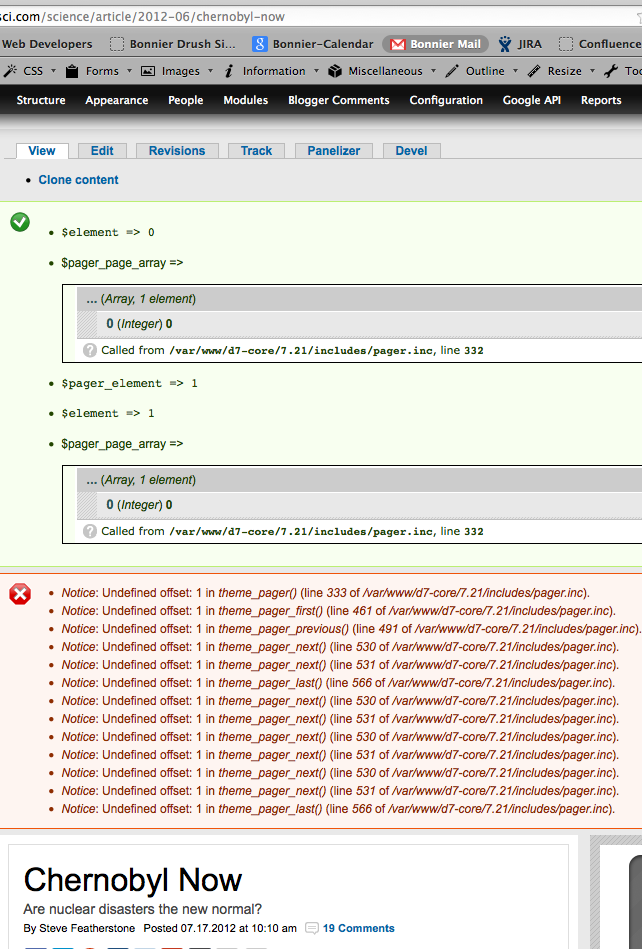Click the comments speech bubble icon

coord(312,928)
